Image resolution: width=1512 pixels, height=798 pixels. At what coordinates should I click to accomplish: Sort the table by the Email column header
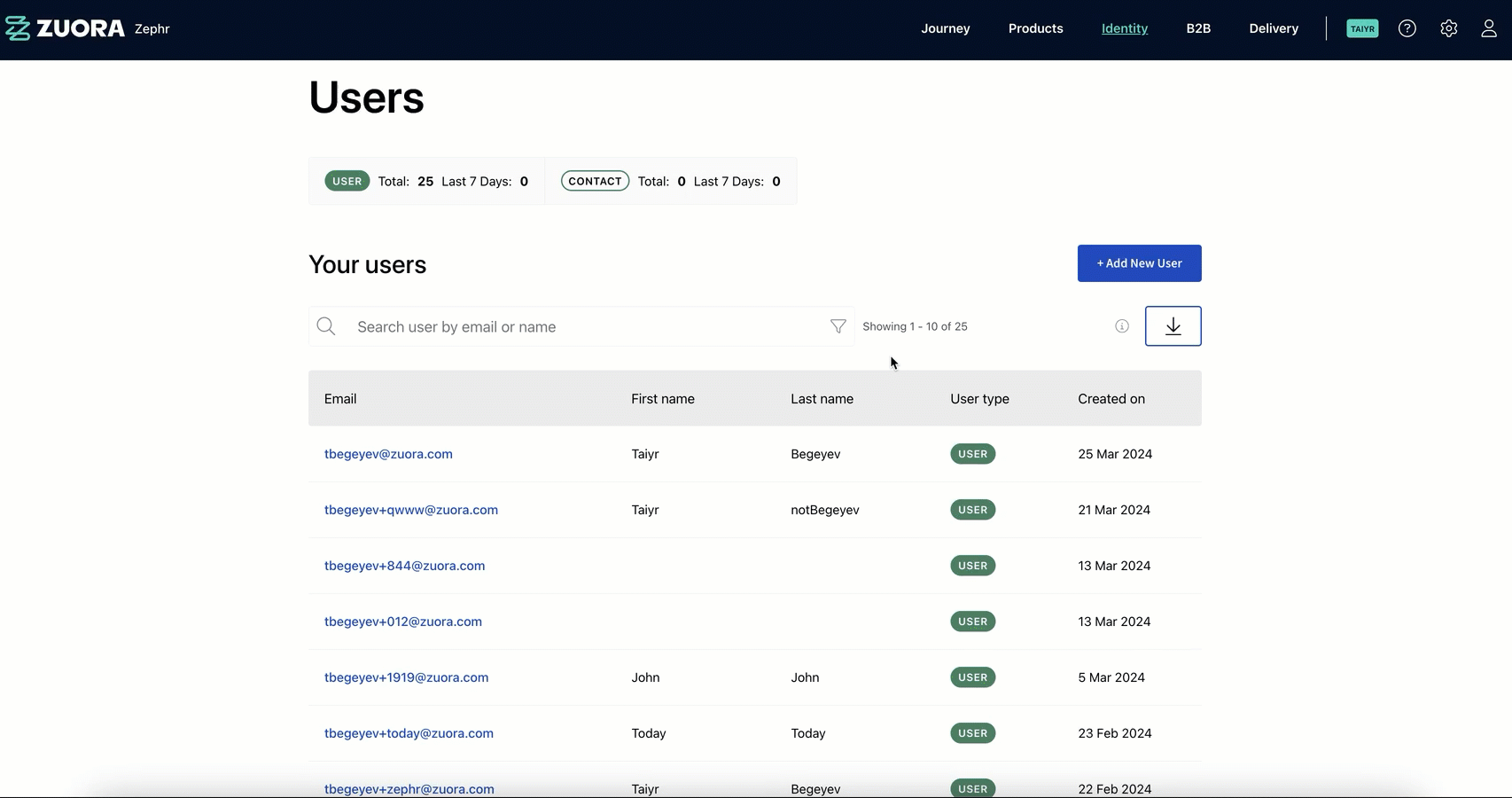pos(340,398)
